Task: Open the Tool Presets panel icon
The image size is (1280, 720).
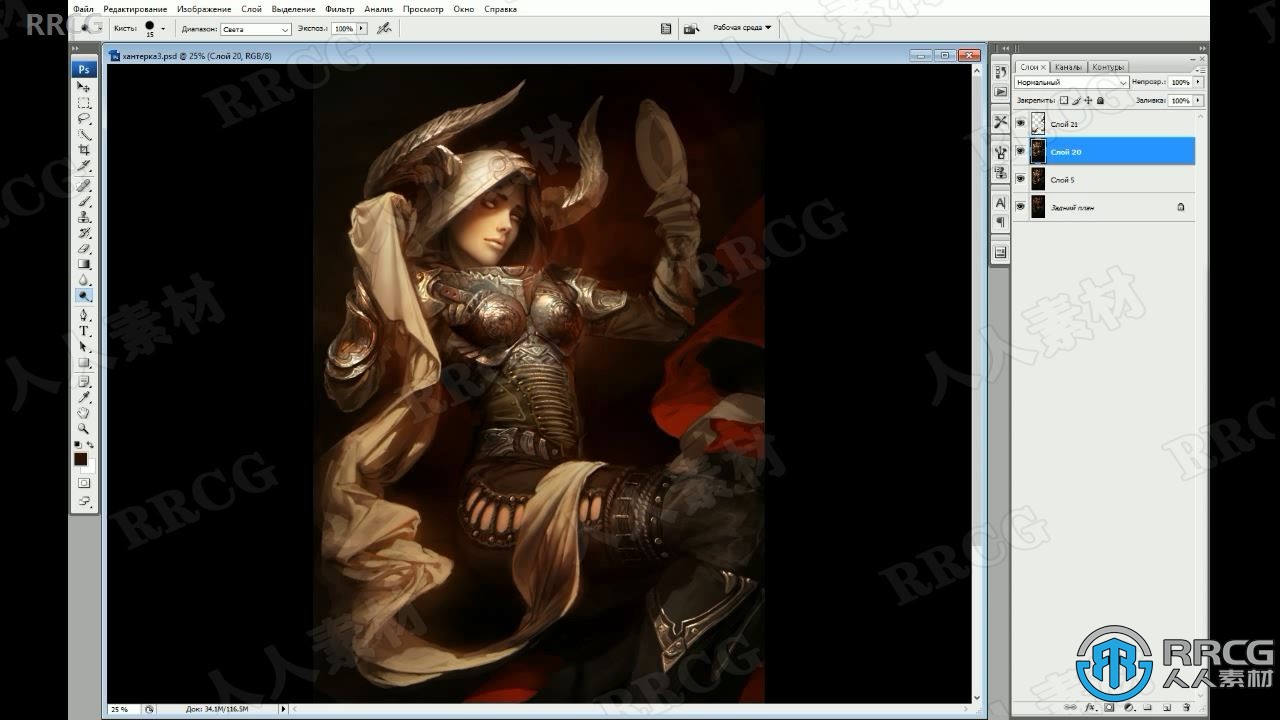Action: point(1001,121)
